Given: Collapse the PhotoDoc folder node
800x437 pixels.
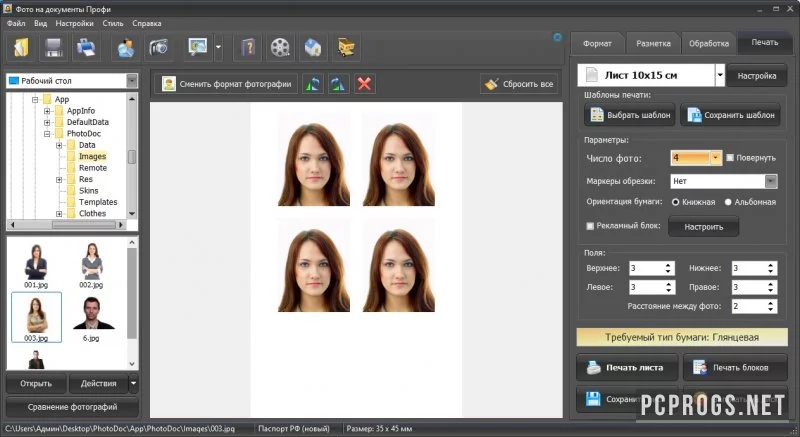Looking at the screenshot, I should (47, 134).
